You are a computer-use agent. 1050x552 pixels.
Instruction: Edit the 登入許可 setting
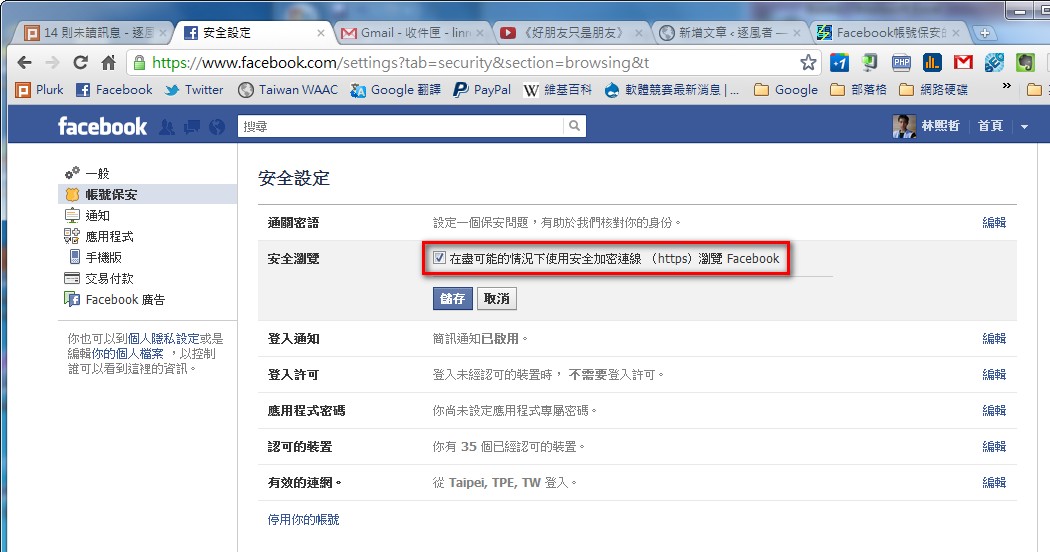(994, 374)
